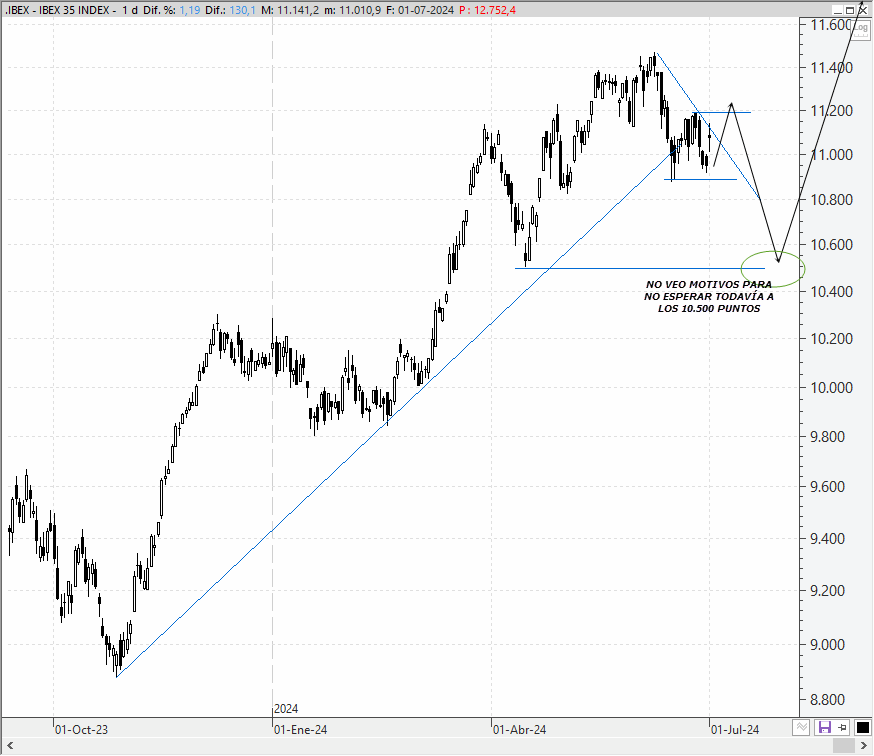Click the '01-Oct-23' date axis label

[81, 730]
